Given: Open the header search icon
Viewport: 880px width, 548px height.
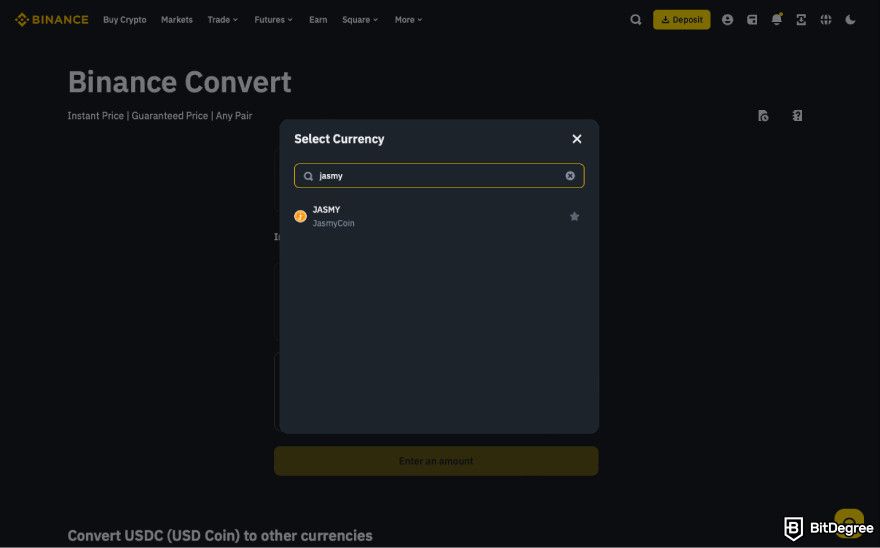Looking at the screenshot, I should (x=635, y=20).
